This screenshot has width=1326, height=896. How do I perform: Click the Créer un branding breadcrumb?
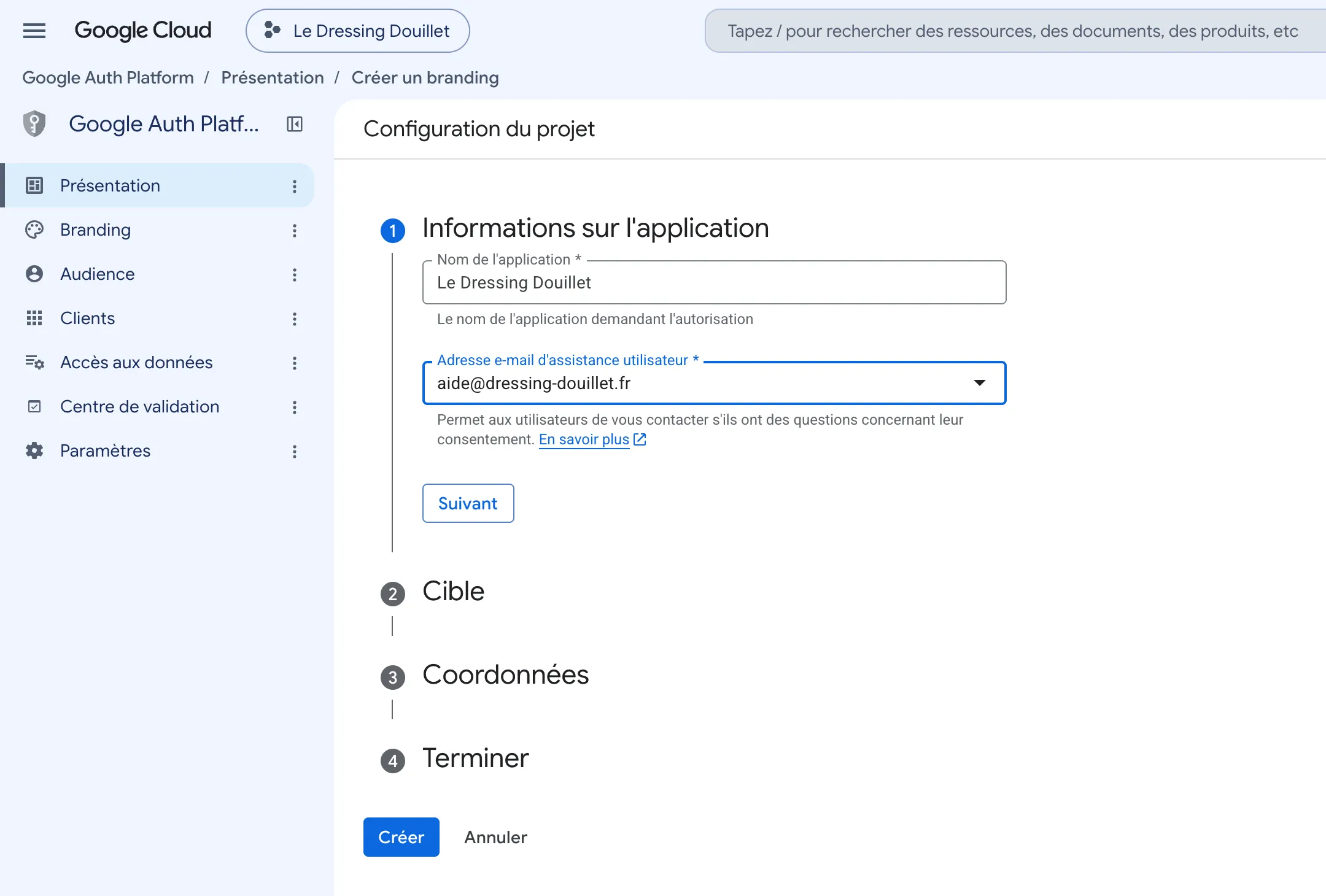(425, 78)
